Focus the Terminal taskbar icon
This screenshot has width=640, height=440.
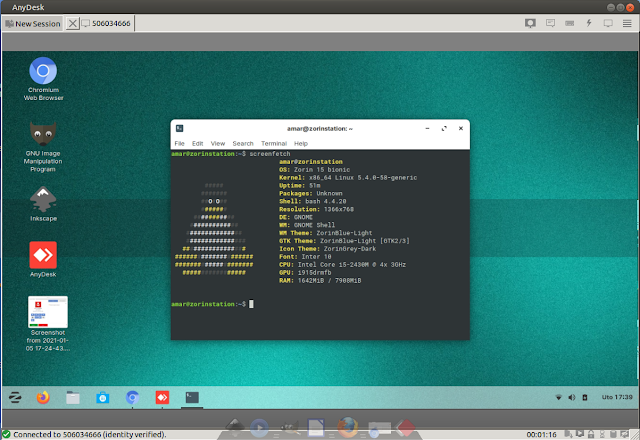[192, 397]
